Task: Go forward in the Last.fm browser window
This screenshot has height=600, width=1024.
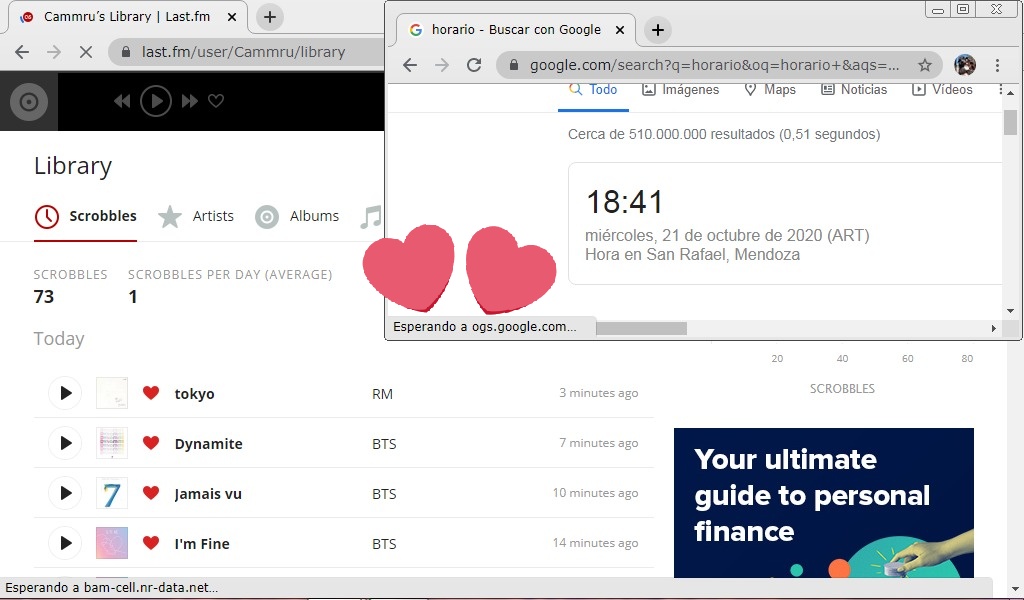Action: pos(54,52)
